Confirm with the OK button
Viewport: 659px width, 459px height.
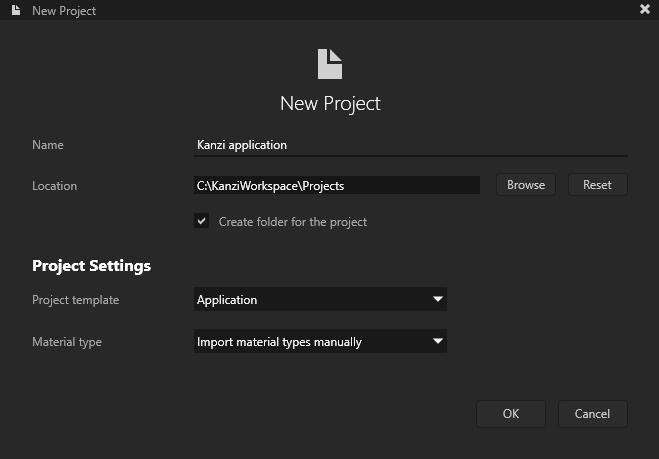[510, 414]
